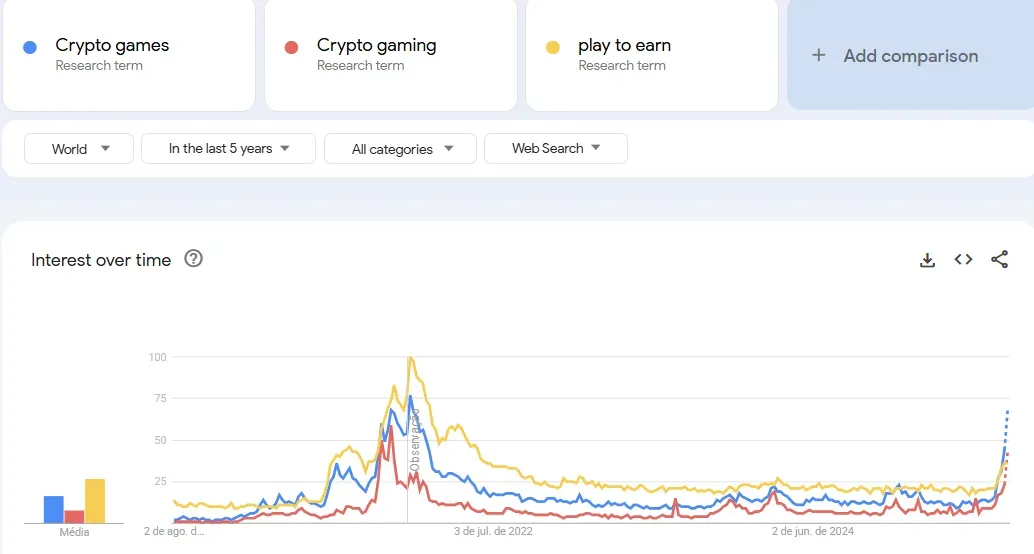Open the embed code icon

[x=963, y=259]
